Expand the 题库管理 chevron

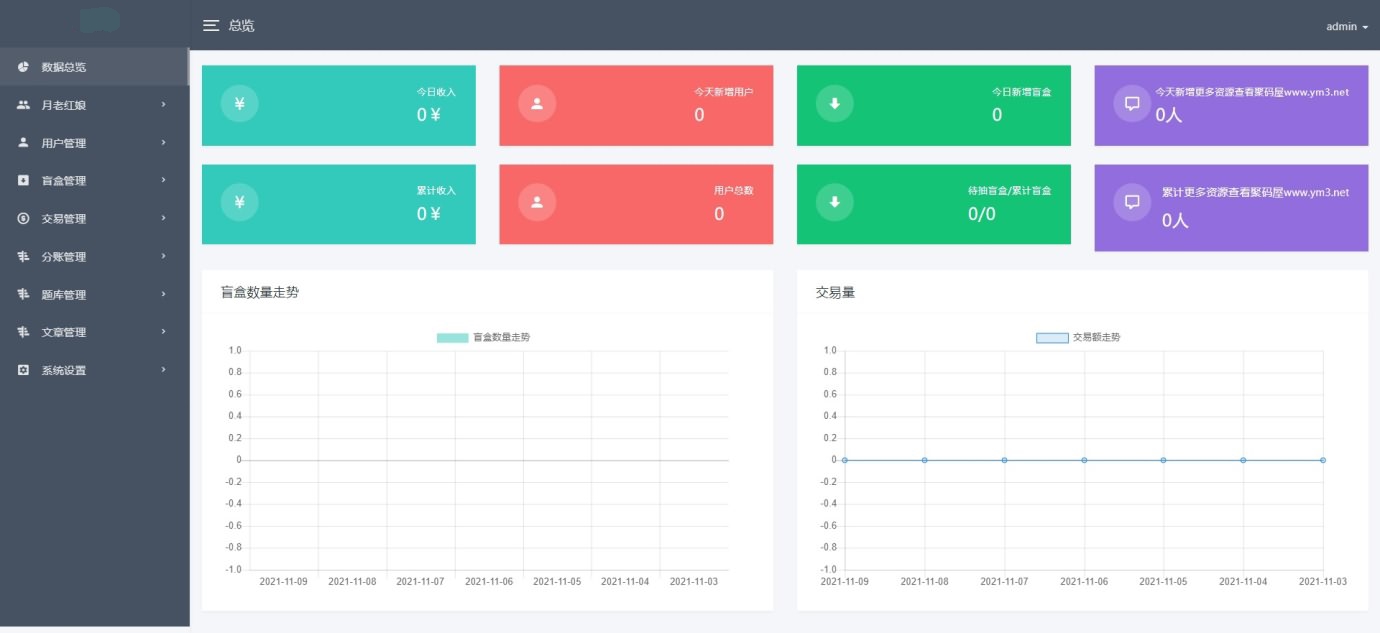(163, 295)
